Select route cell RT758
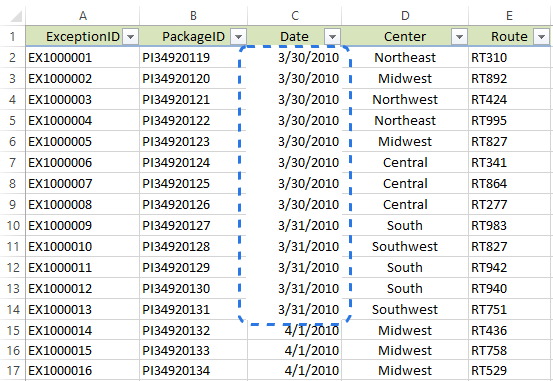The width and height of the screenshot is (553, 381). tap(510, 350)
